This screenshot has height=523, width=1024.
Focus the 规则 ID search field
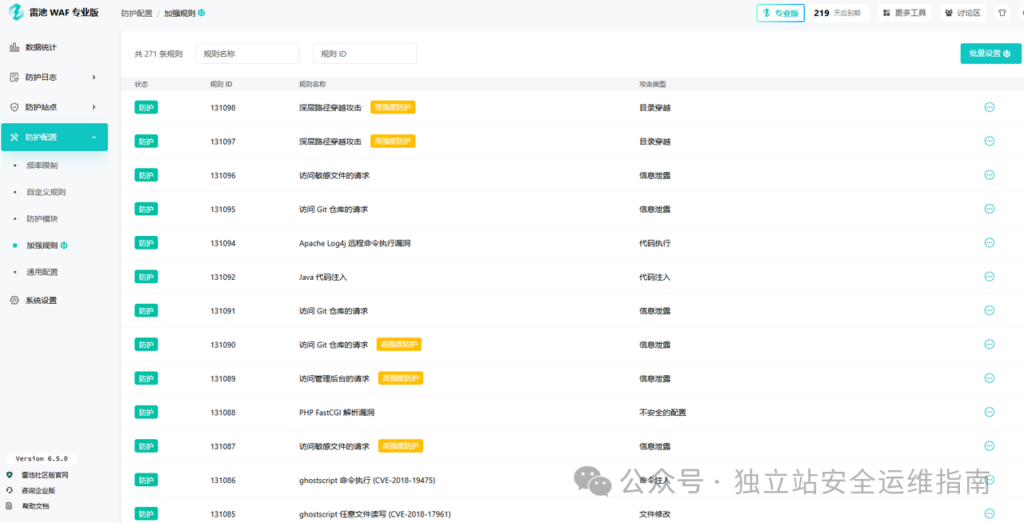pyautogui.click(x=365, y=54)
